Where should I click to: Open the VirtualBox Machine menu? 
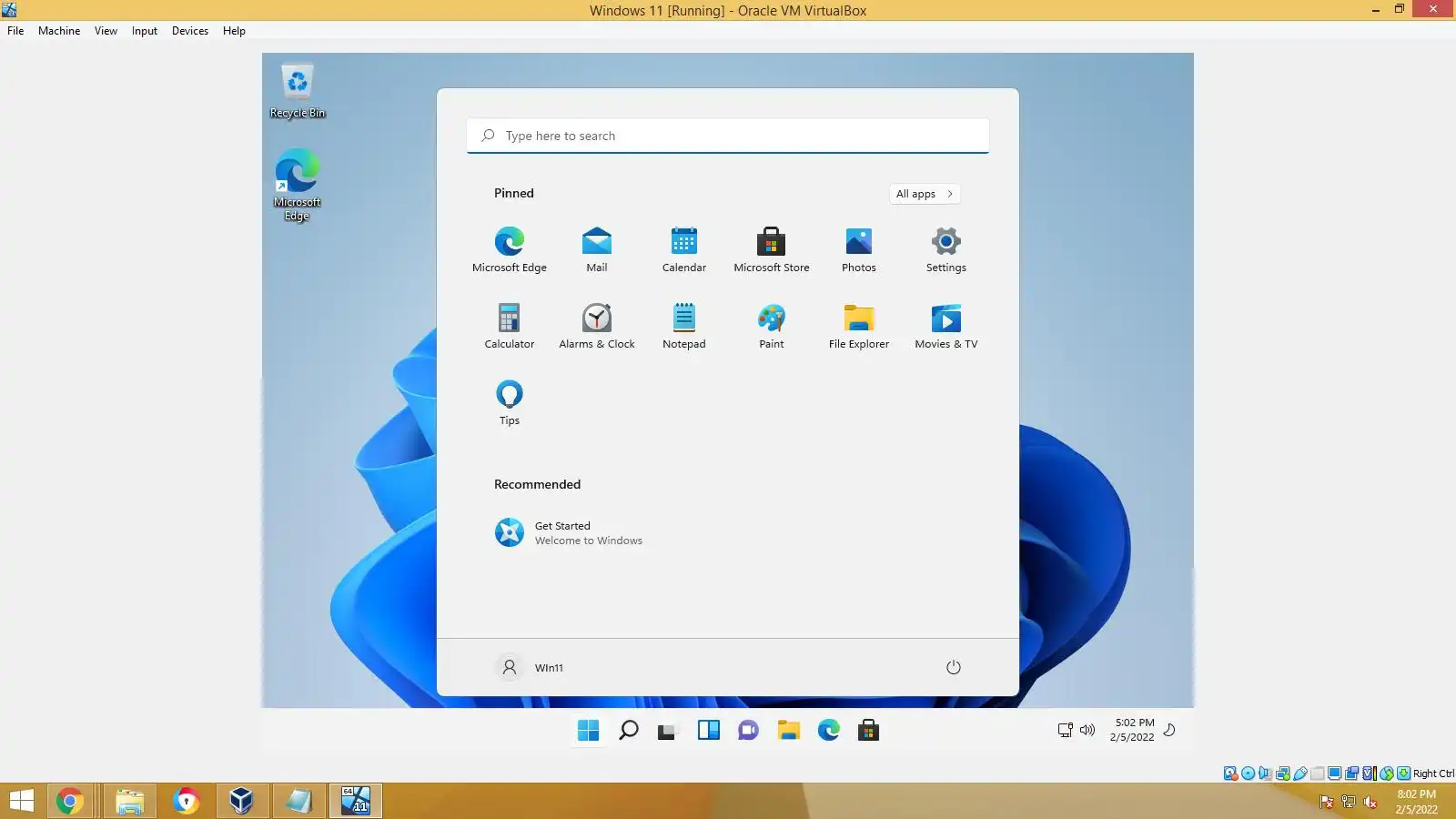coord(59,31)
